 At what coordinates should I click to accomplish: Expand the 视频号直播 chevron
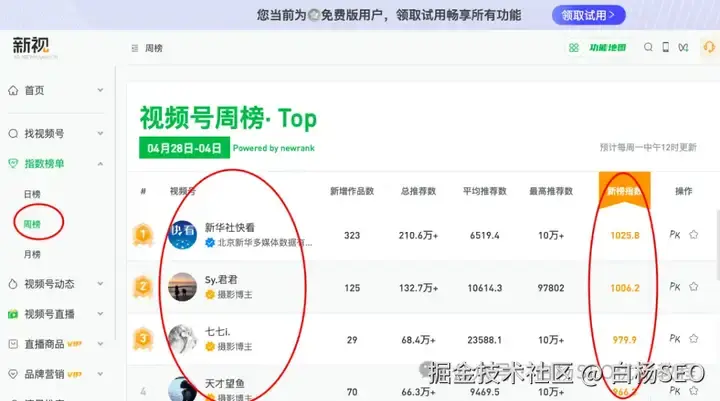coord(100,314)
